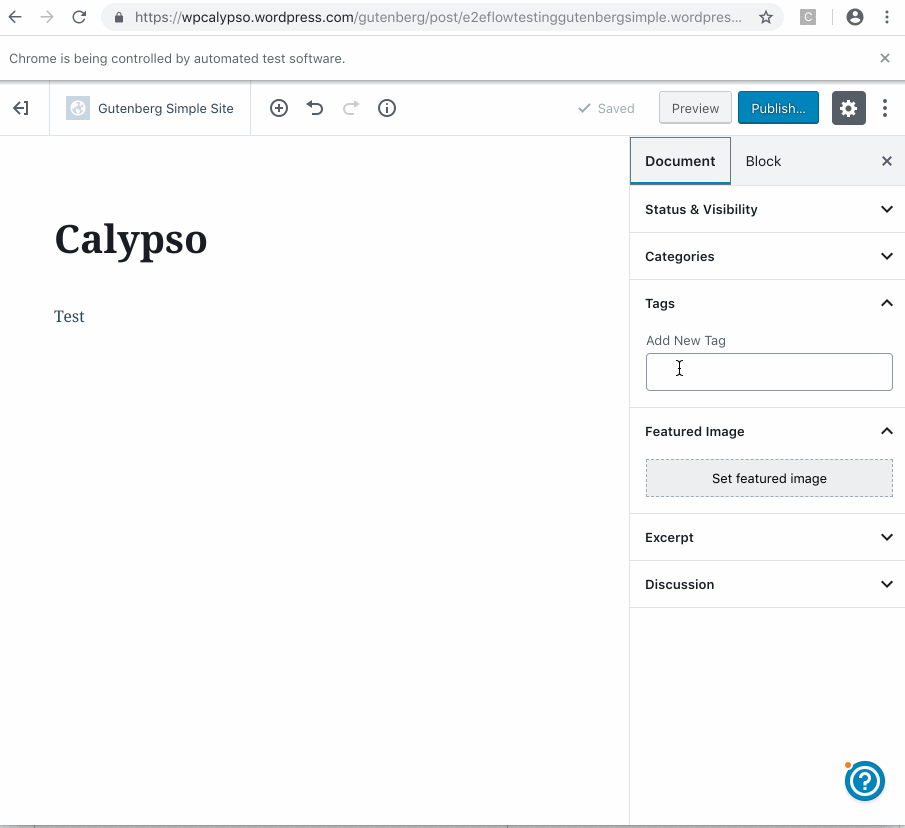905x828 pixels.
Task: Switch to the Block tab
Action: click(763, 161)
